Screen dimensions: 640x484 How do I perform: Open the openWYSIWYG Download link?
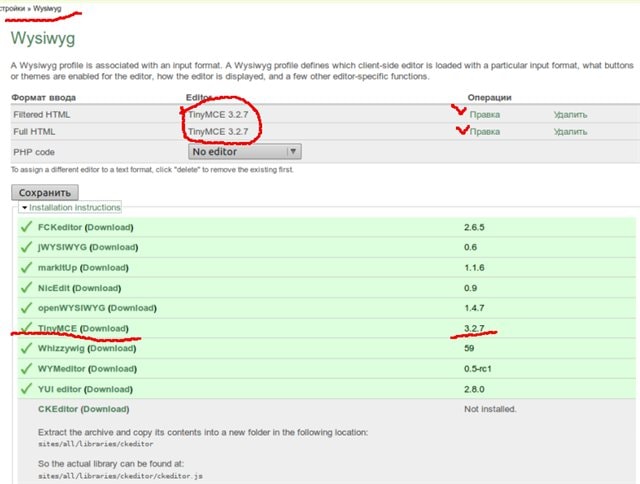tap(132, 308)
